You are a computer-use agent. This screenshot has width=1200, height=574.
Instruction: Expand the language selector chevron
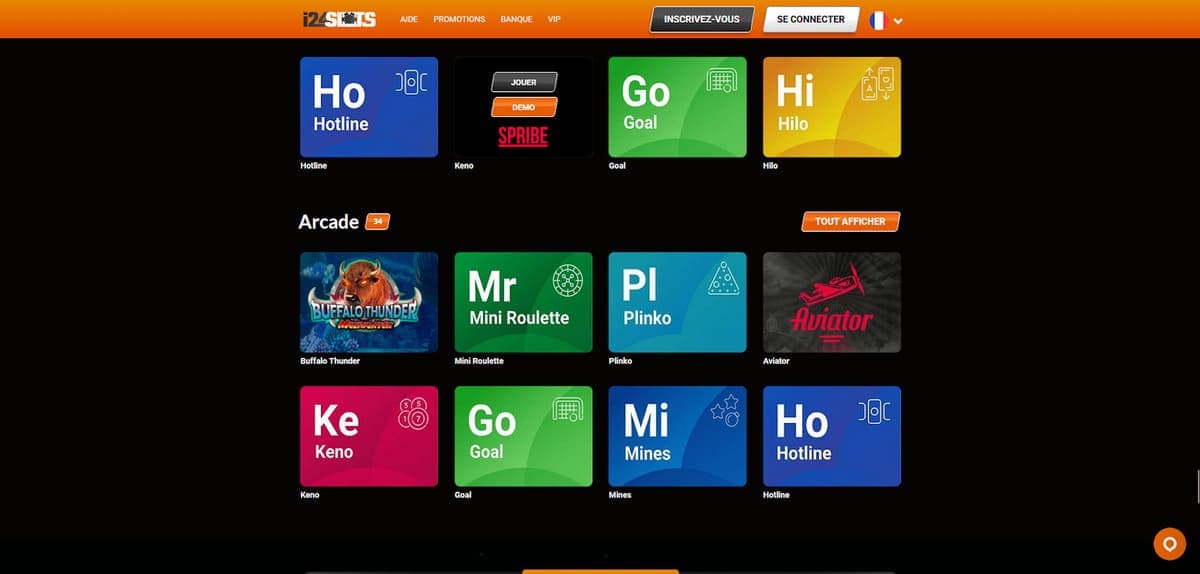pos(898,21)
